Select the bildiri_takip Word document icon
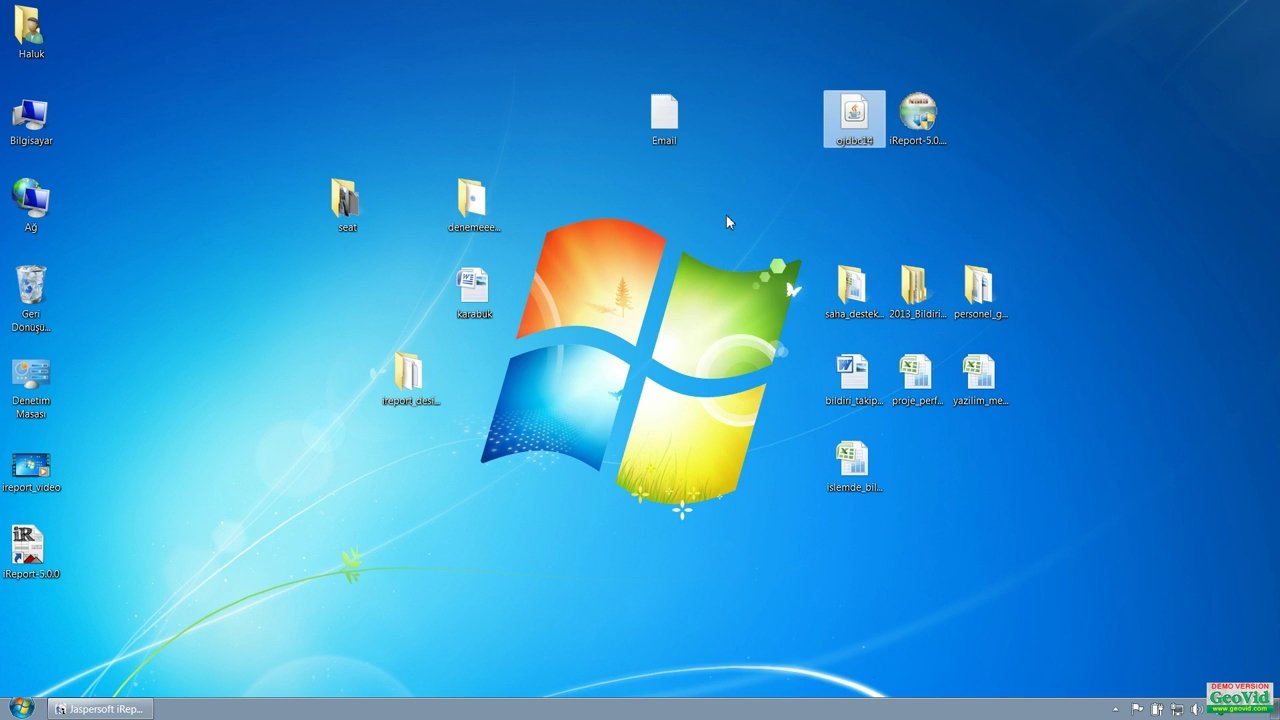Screen dimensions: 1280x720 [852, 372]
